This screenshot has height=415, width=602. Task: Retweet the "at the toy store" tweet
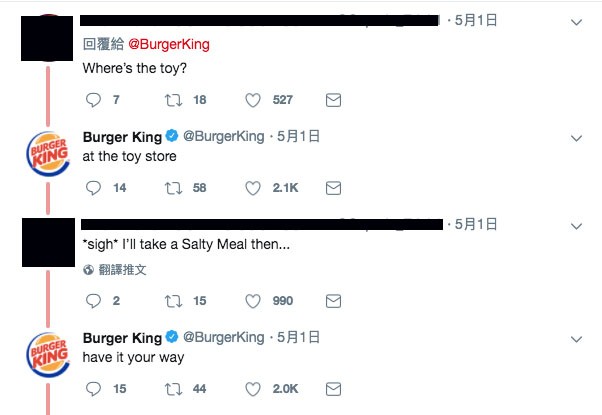click(x=173, y=187)
